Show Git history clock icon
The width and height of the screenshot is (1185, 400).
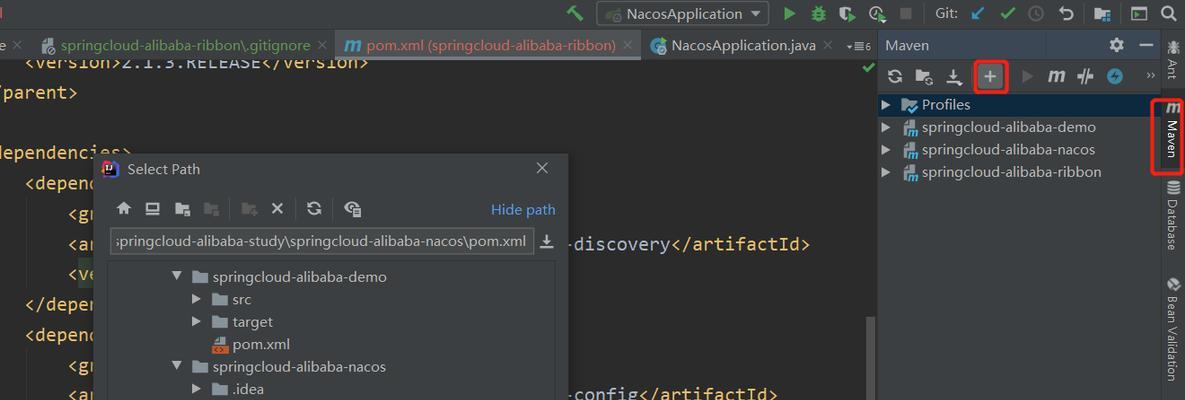point(1036,14)
